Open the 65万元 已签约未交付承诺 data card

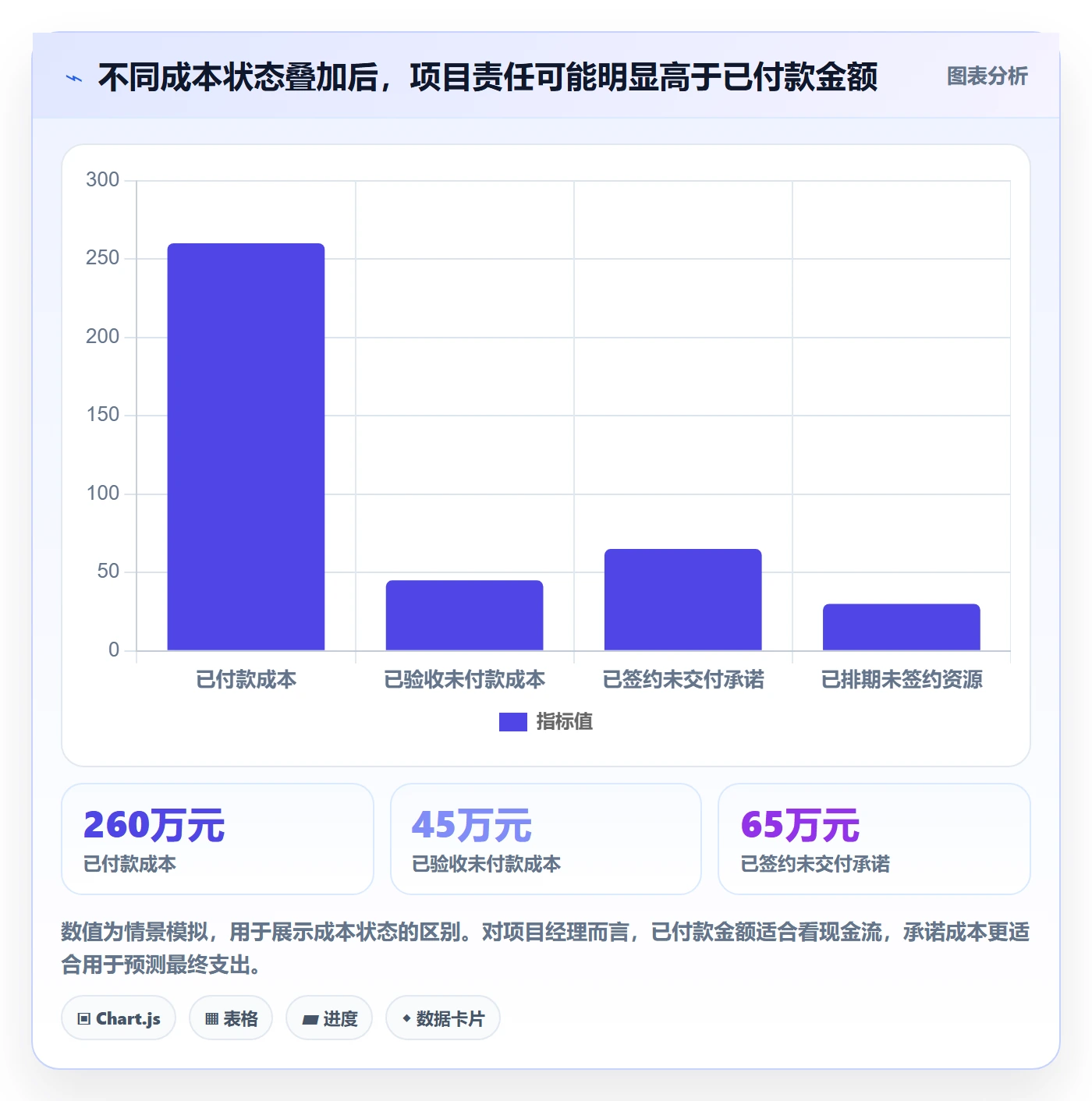[874, 839]
